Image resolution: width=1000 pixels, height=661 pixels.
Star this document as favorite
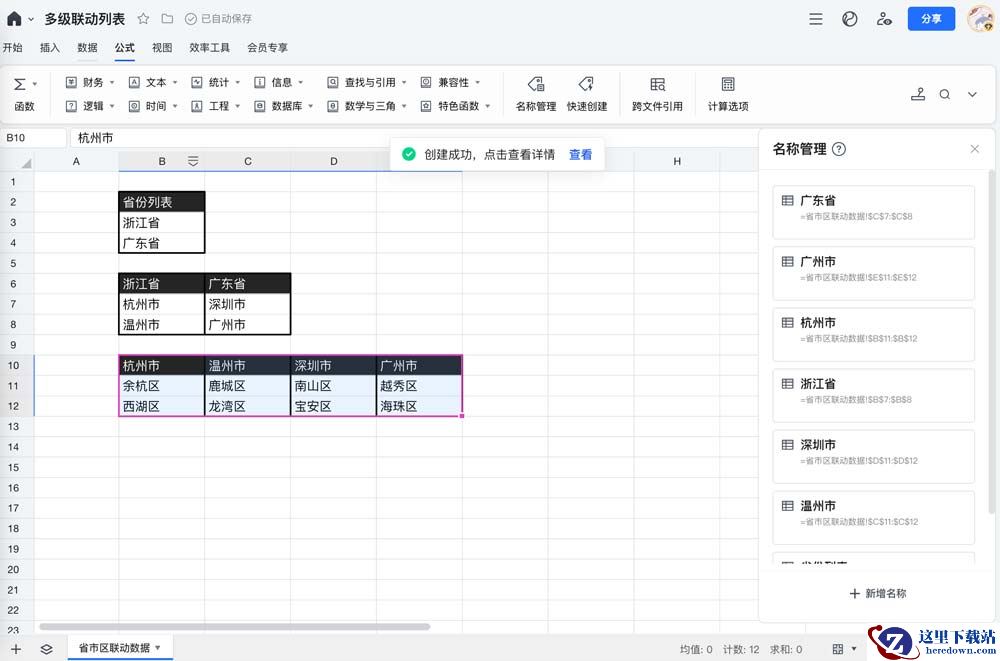(x=143, y=19)
